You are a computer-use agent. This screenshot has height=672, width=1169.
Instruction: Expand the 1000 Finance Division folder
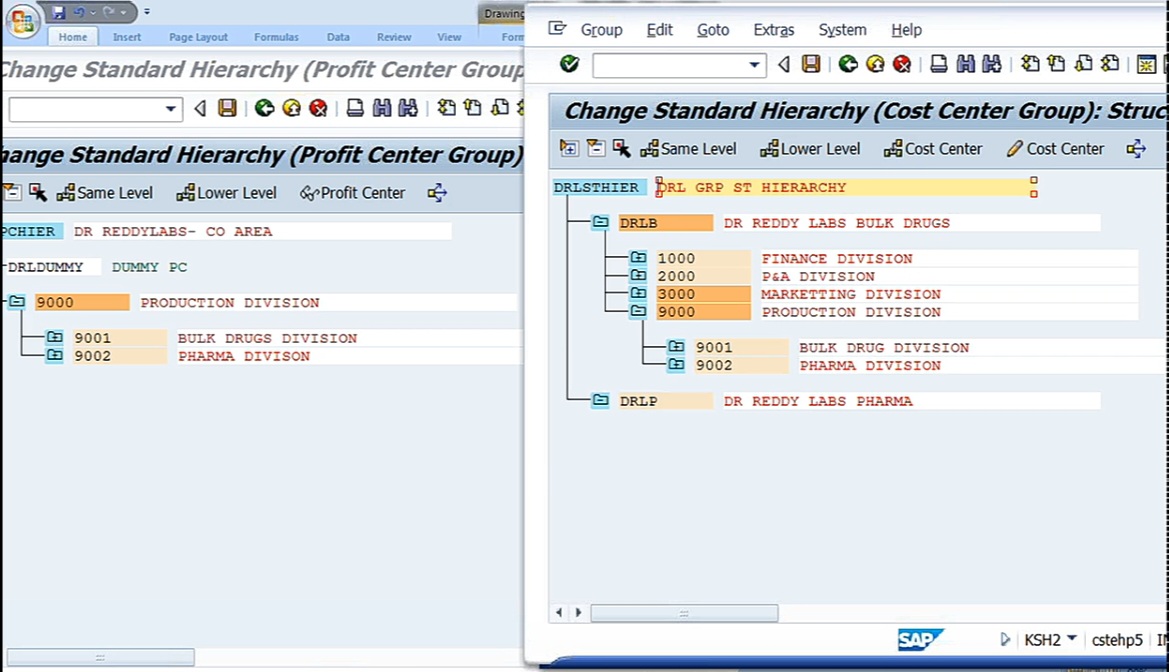[x=638, y=258]
